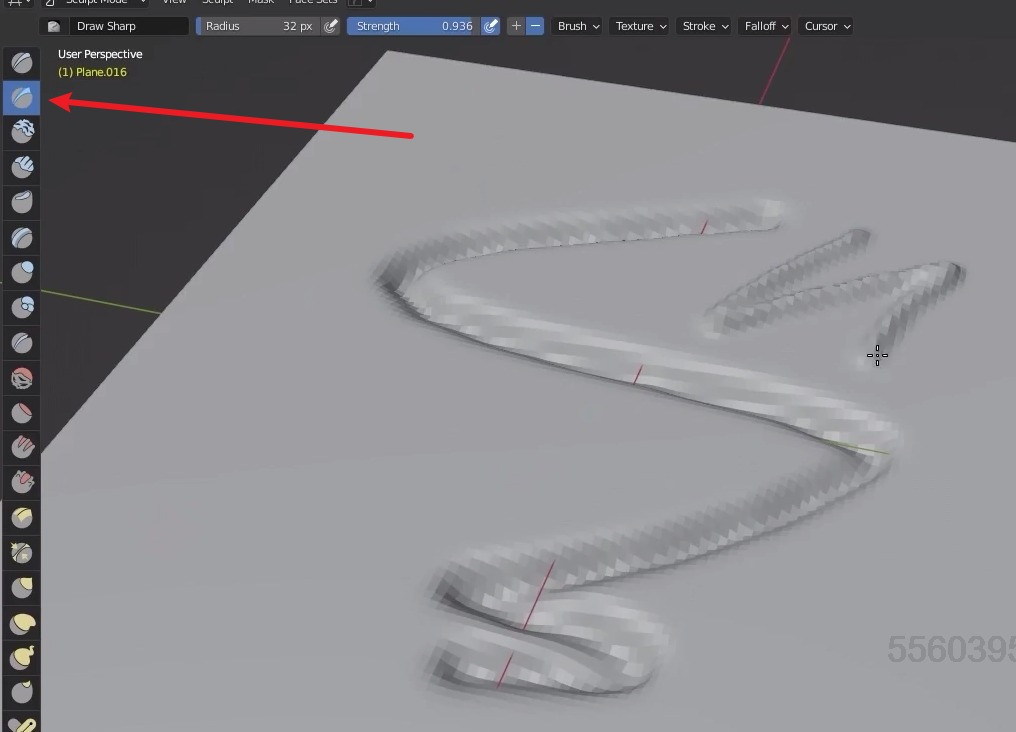Select the Thumb brush tool
The width and height of the screenshot is (1016, 732).
pos(22,692)
